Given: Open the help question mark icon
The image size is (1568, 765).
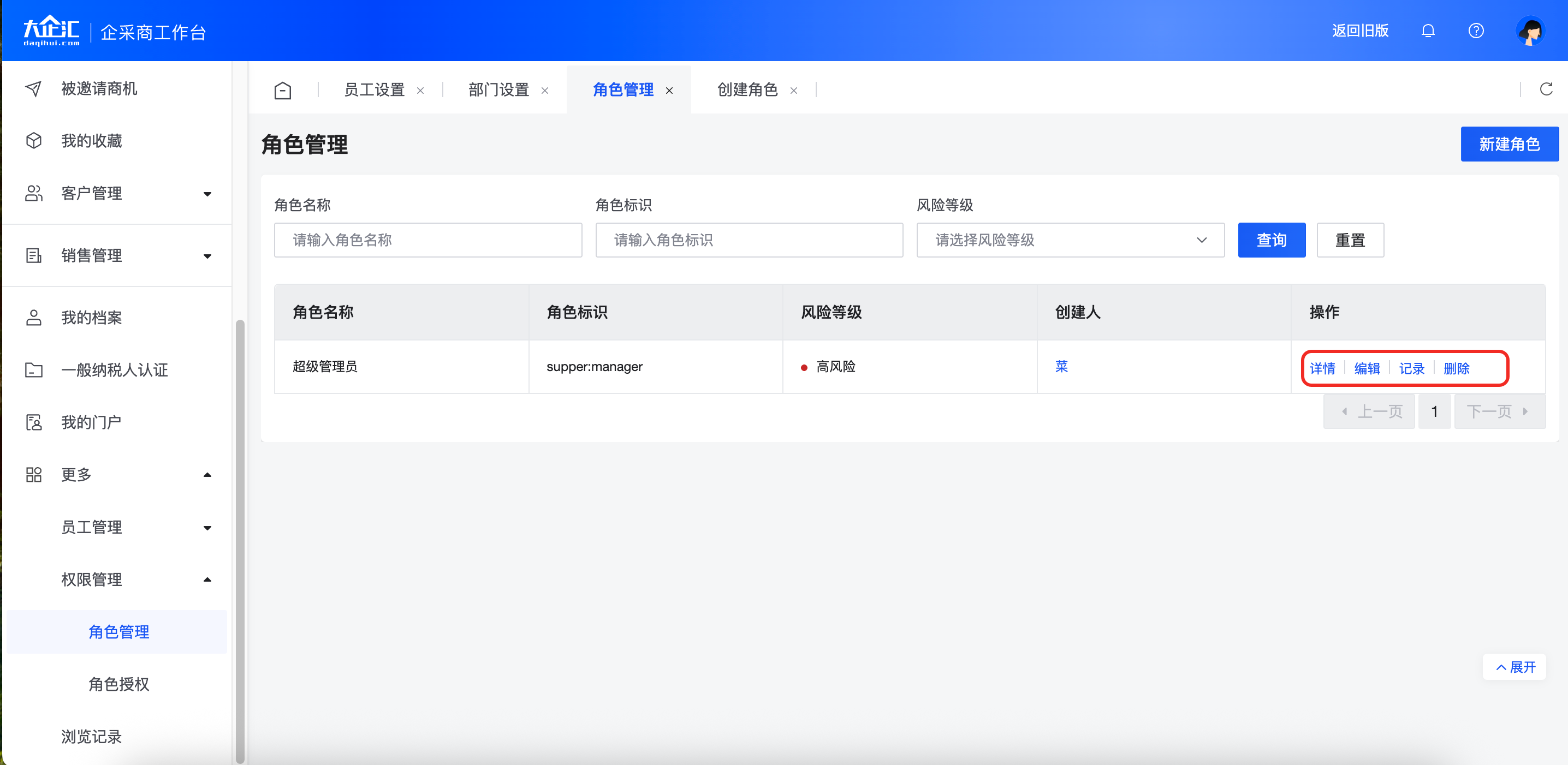Looking at the screenshot, I should tap(1476, 31).
